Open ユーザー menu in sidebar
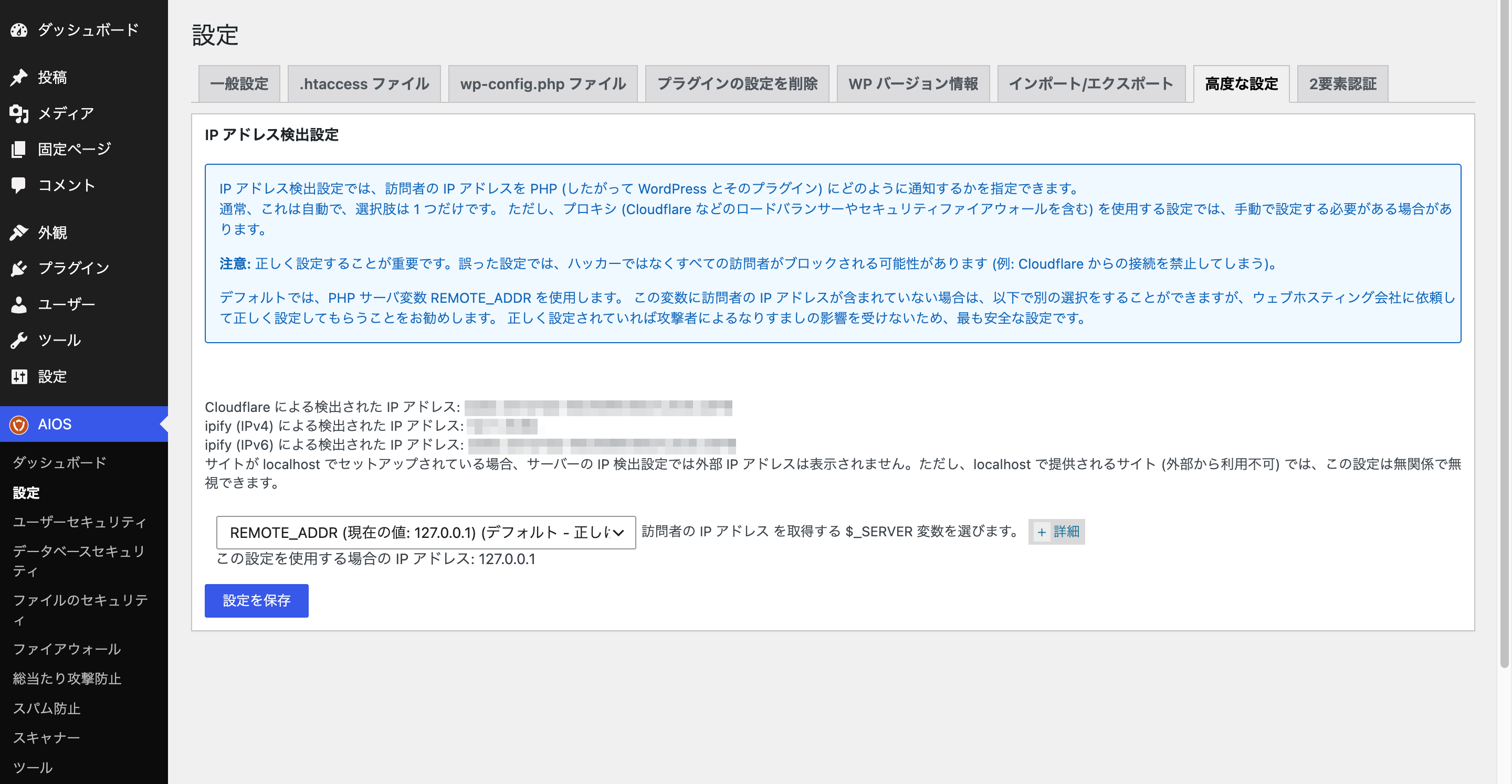Image resolution: width=1512 pixels, height=784 pixels. (x=84, y=304)
